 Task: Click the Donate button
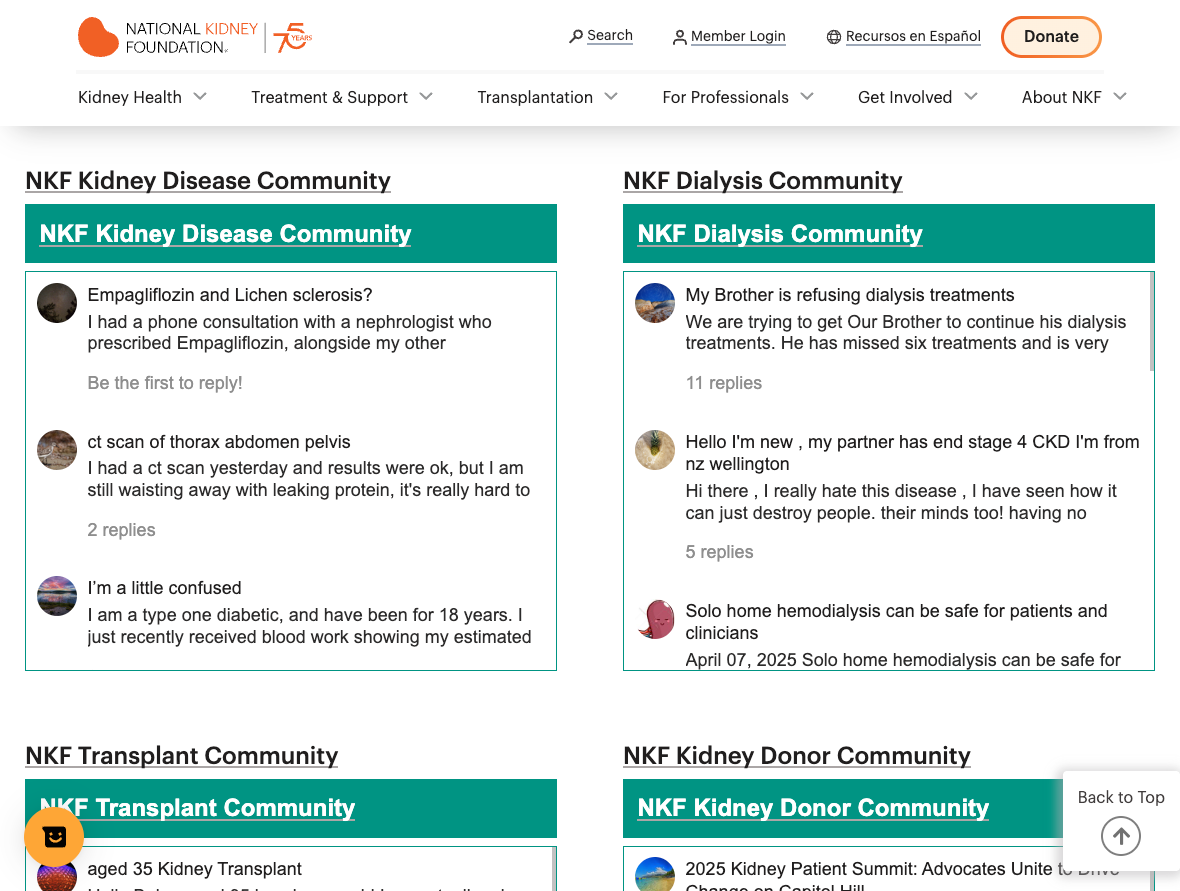pyautogui.click(x=1051, y=37)
